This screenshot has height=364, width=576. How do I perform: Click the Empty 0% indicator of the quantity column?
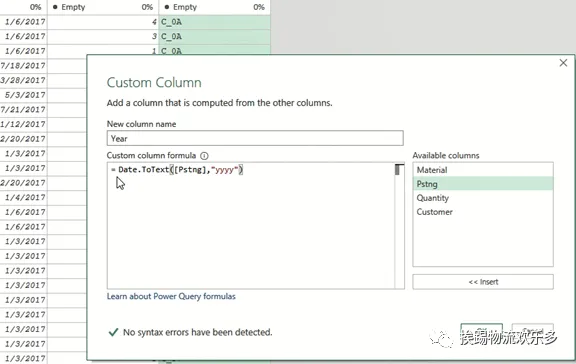click(103, 7)
